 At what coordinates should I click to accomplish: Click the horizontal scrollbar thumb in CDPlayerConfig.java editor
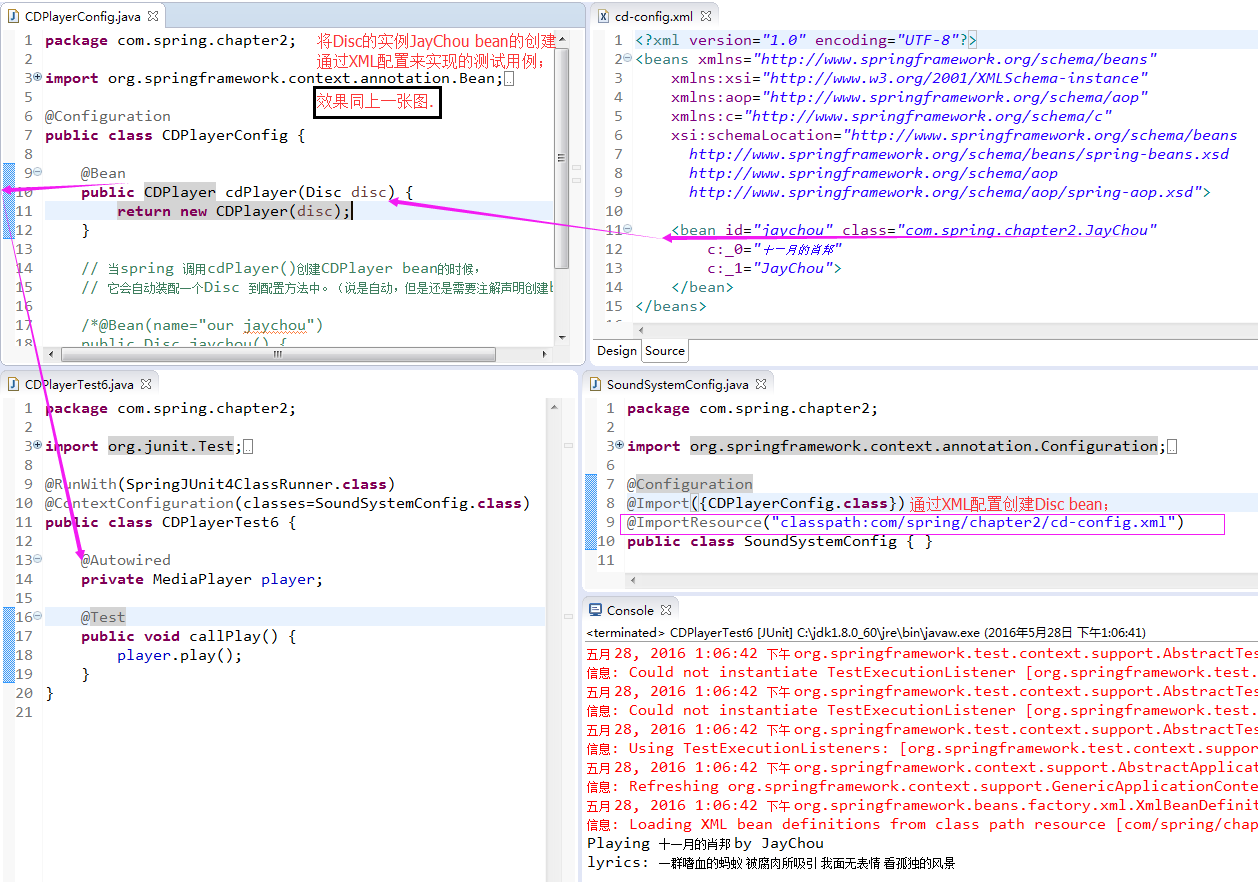pos(279,354)
